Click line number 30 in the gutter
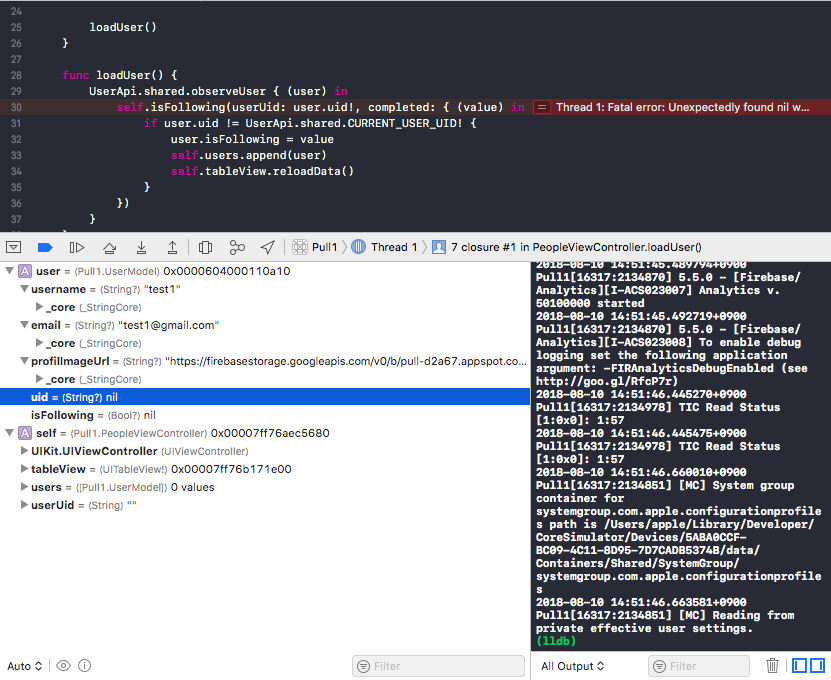 pyautogui.click(x=16, y=107)
